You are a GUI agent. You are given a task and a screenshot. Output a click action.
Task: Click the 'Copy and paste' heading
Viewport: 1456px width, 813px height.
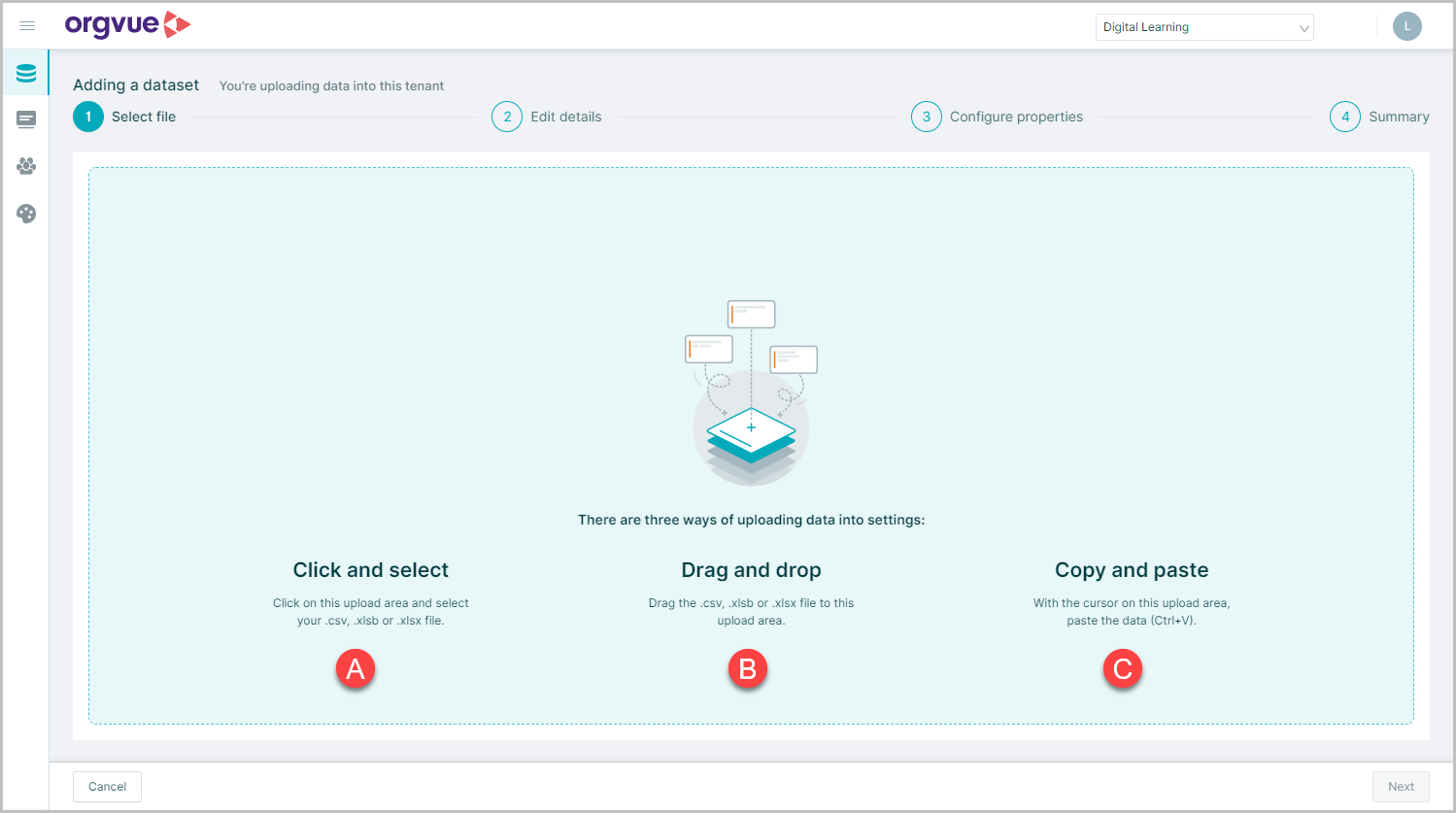tap(1132, 570)
